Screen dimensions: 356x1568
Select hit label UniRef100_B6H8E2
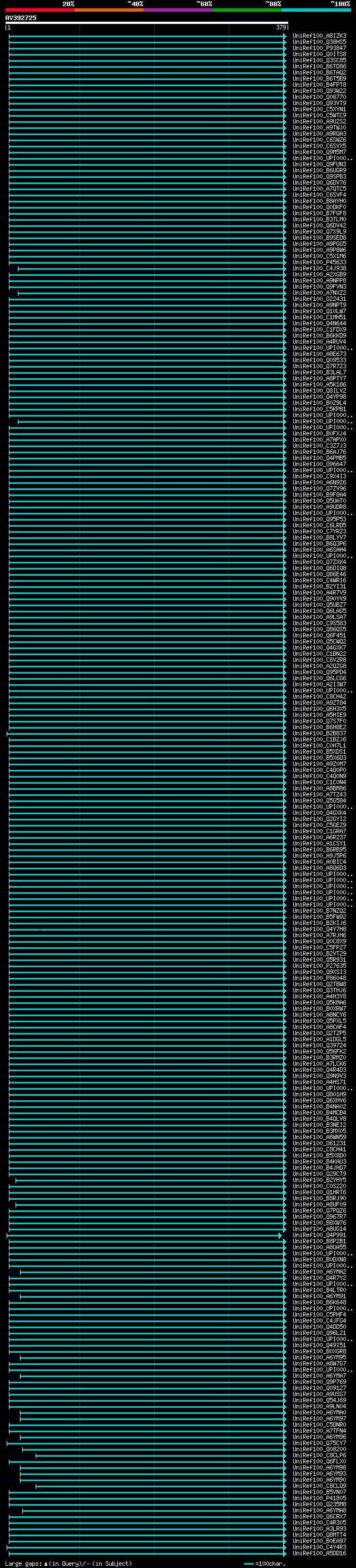click(319, 728)
